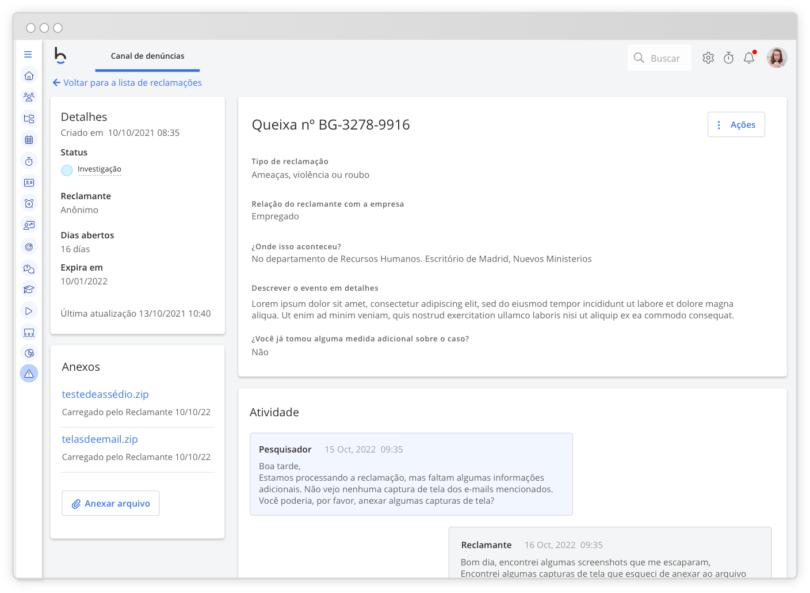Open the globe icon in the sidebar

[x=29, y=246]
